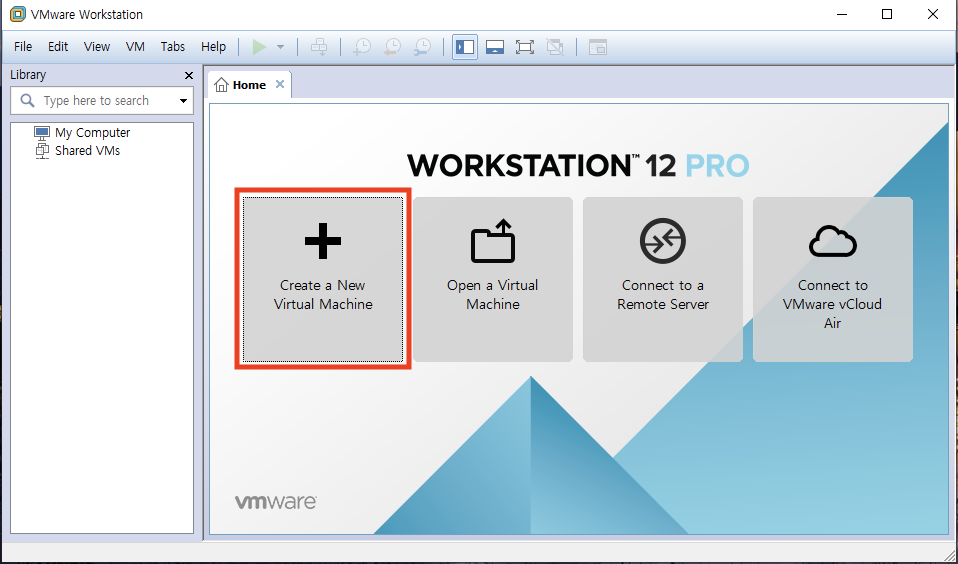Click the Revert to Snapshot toolbar icon

click(x=392, y=47)
